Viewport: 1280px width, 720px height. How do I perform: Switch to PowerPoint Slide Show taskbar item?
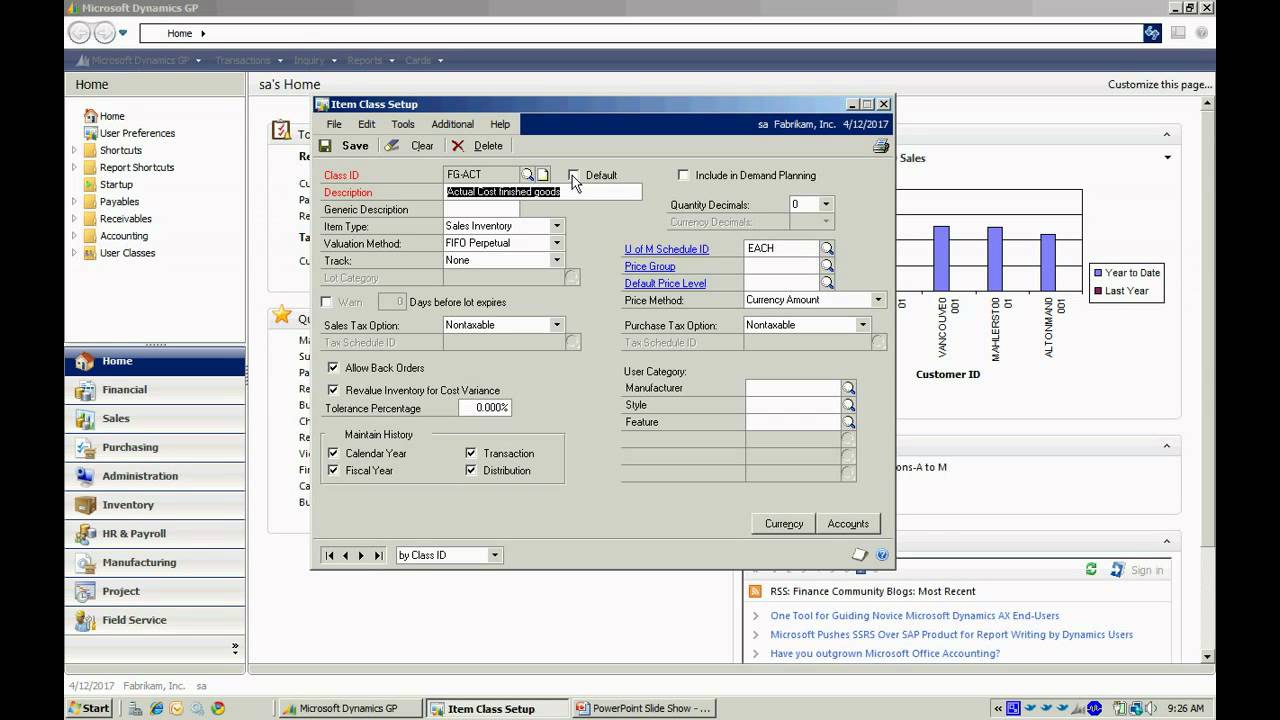click(x=646, y=708)
